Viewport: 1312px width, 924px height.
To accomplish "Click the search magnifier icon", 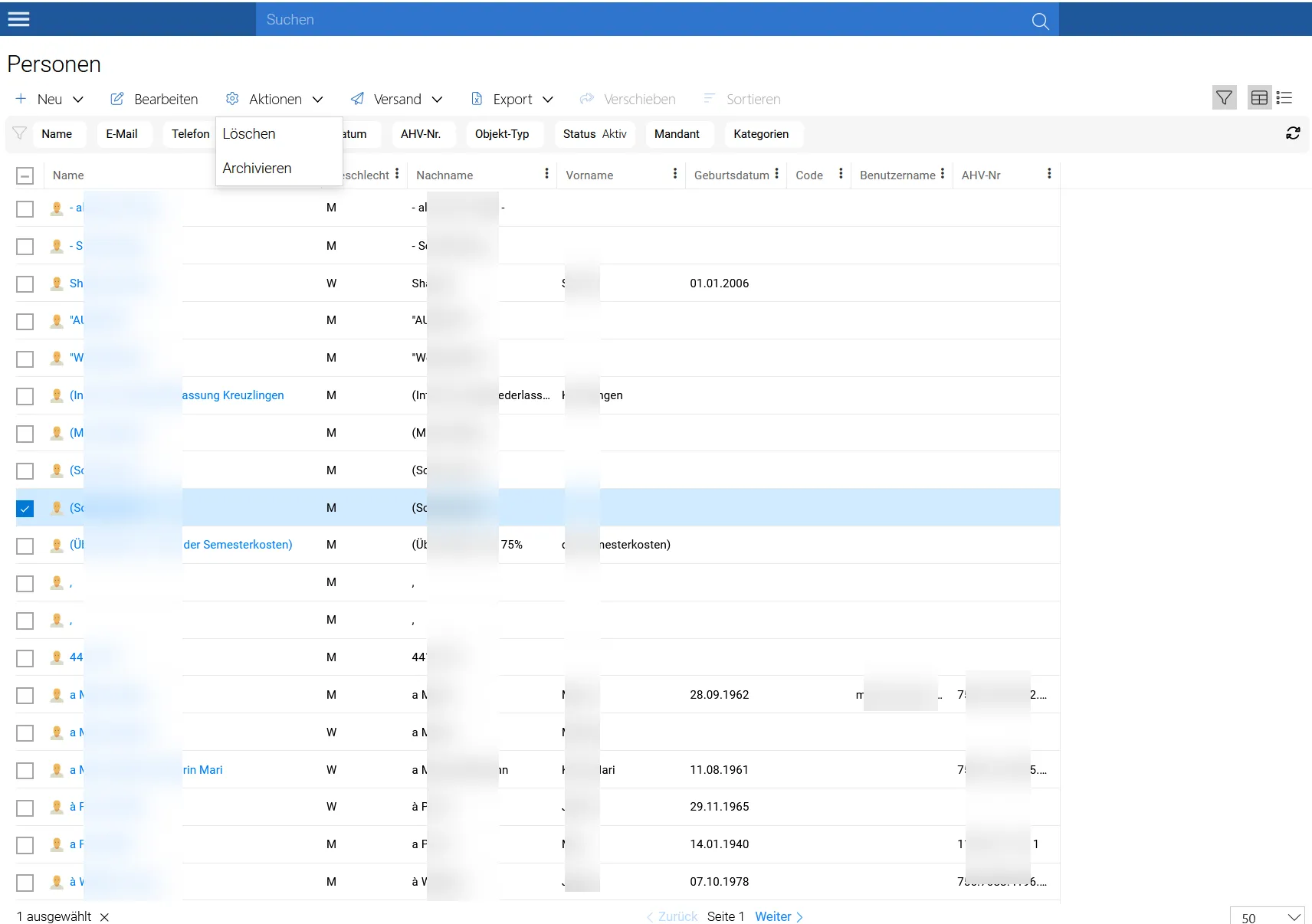I will (1040, 21).
